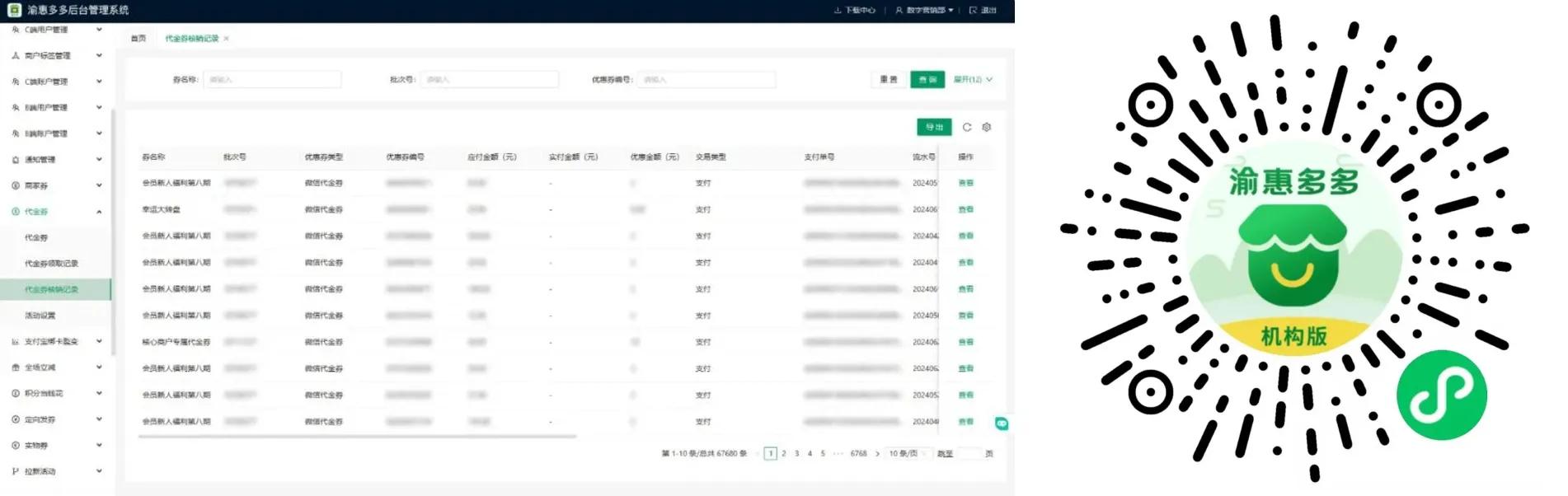The image size is (1568, 496).
Task: Click the WeChat mini program QR code
Action: pyautogui.click(x=1294, y=248)
